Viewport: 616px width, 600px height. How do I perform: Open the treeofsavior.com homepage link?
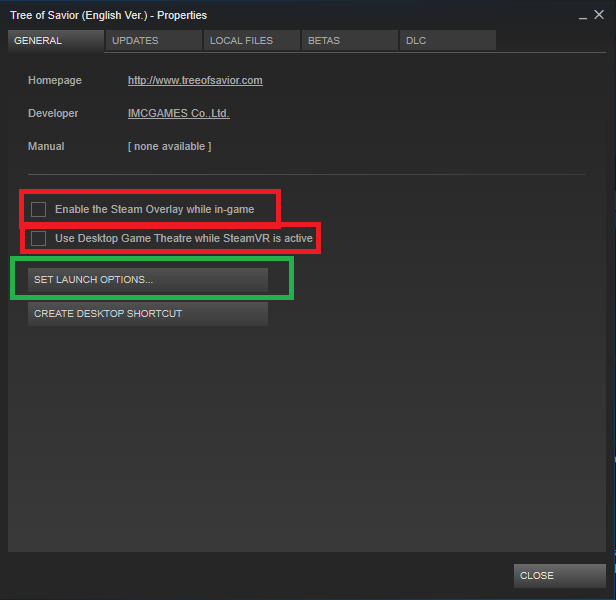(195, 80)
